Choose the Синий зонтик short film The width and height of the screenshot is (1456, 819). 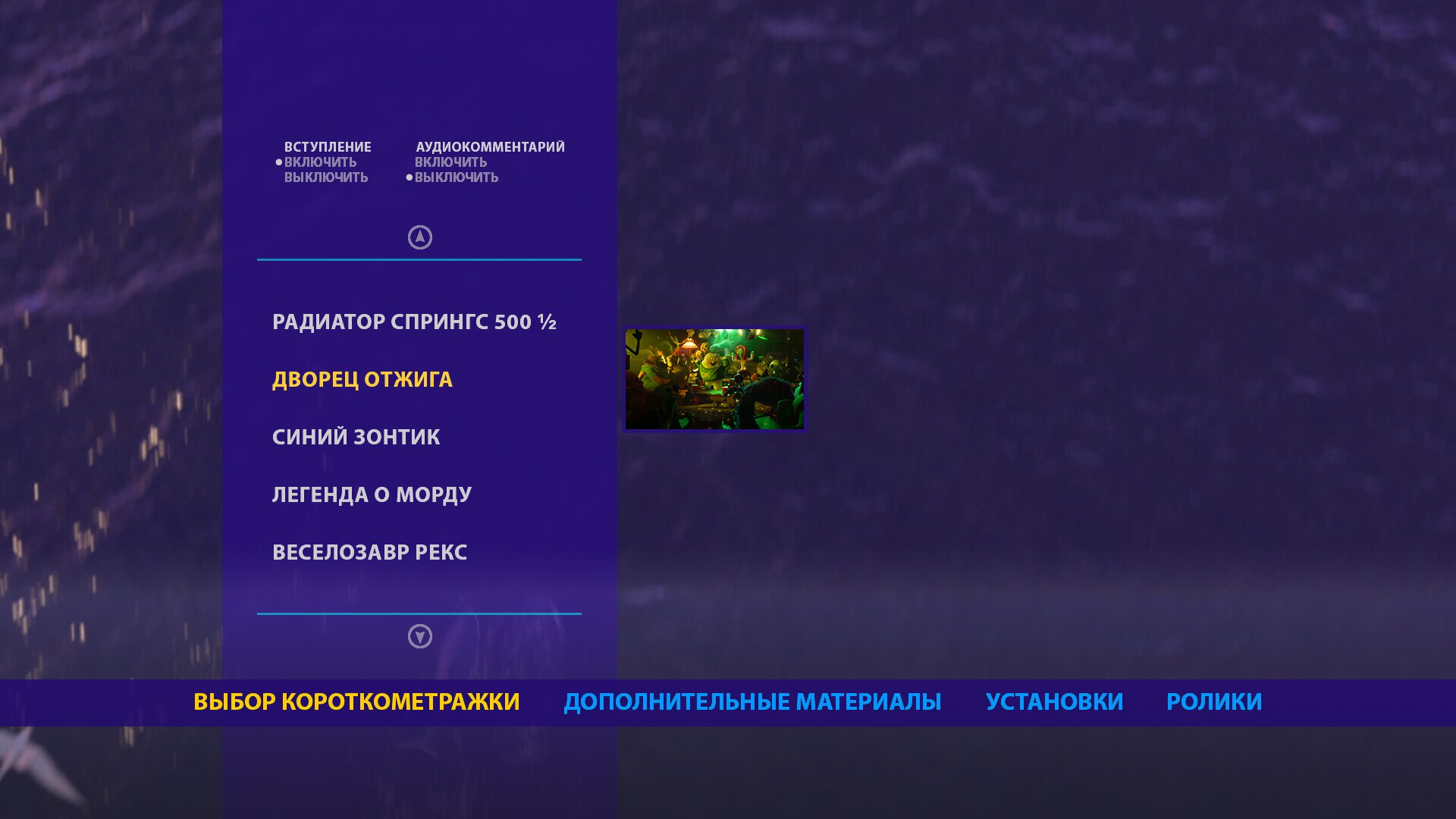tap(356, 438)
